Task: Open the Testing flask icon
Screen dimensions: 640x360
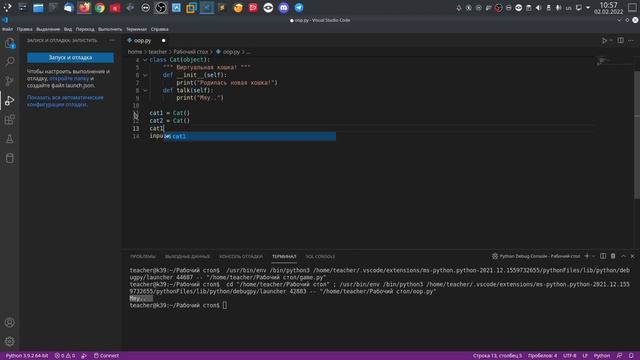Action: 9,139
